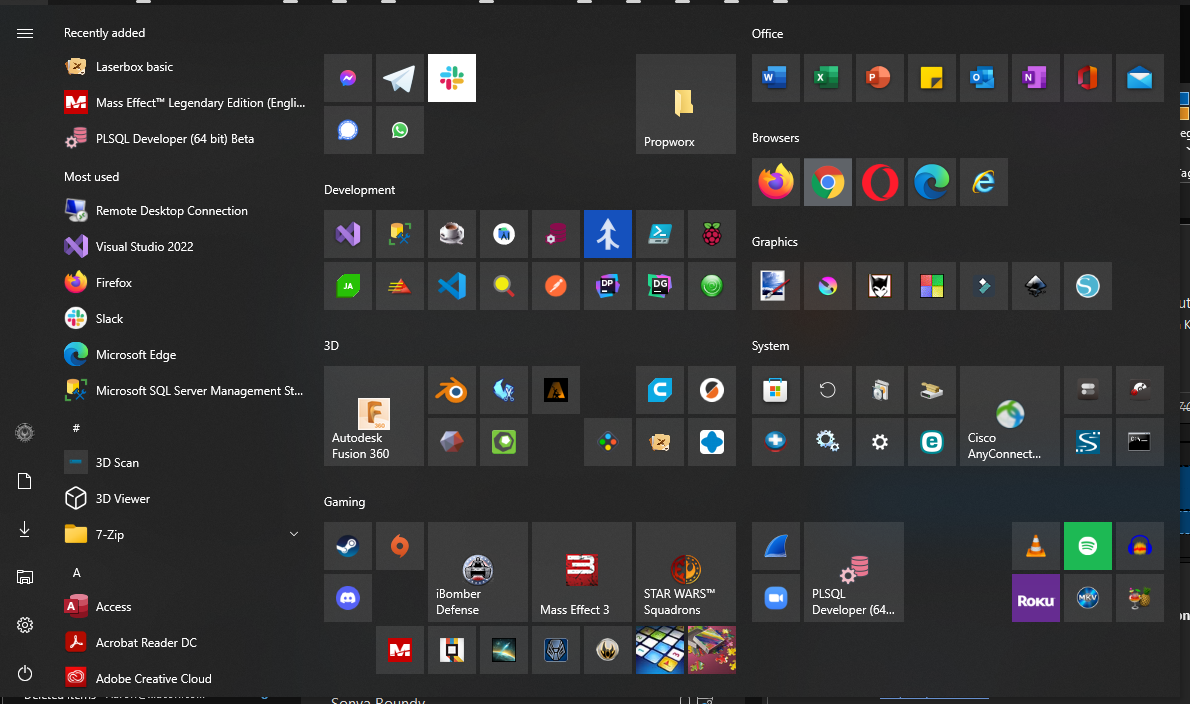Open the Telegram tile
Screen dimensions: 1190x704
[399, 77]
